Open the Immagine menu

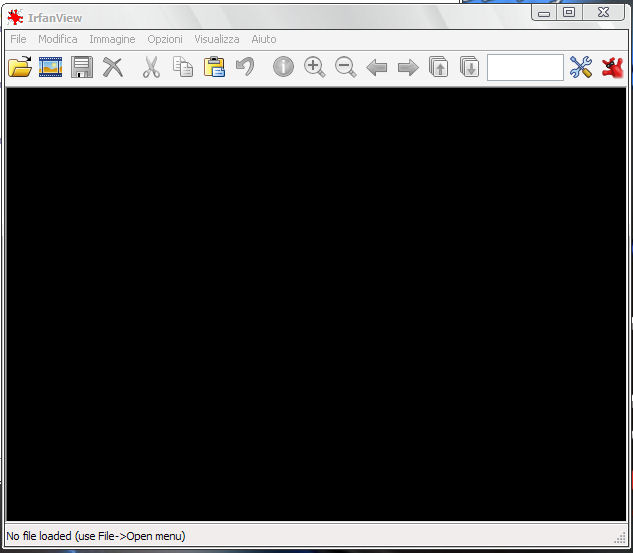pyautogui.click(x=112, y=39)
